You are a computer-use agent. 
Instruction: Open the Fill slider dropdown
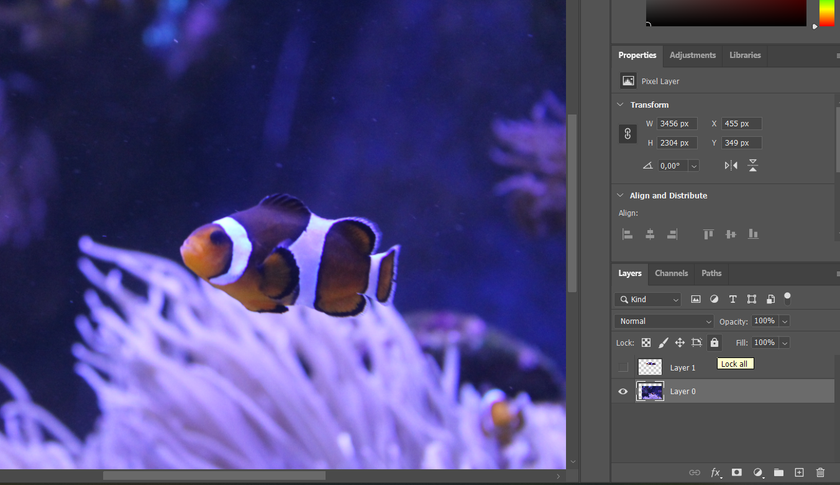784,342
